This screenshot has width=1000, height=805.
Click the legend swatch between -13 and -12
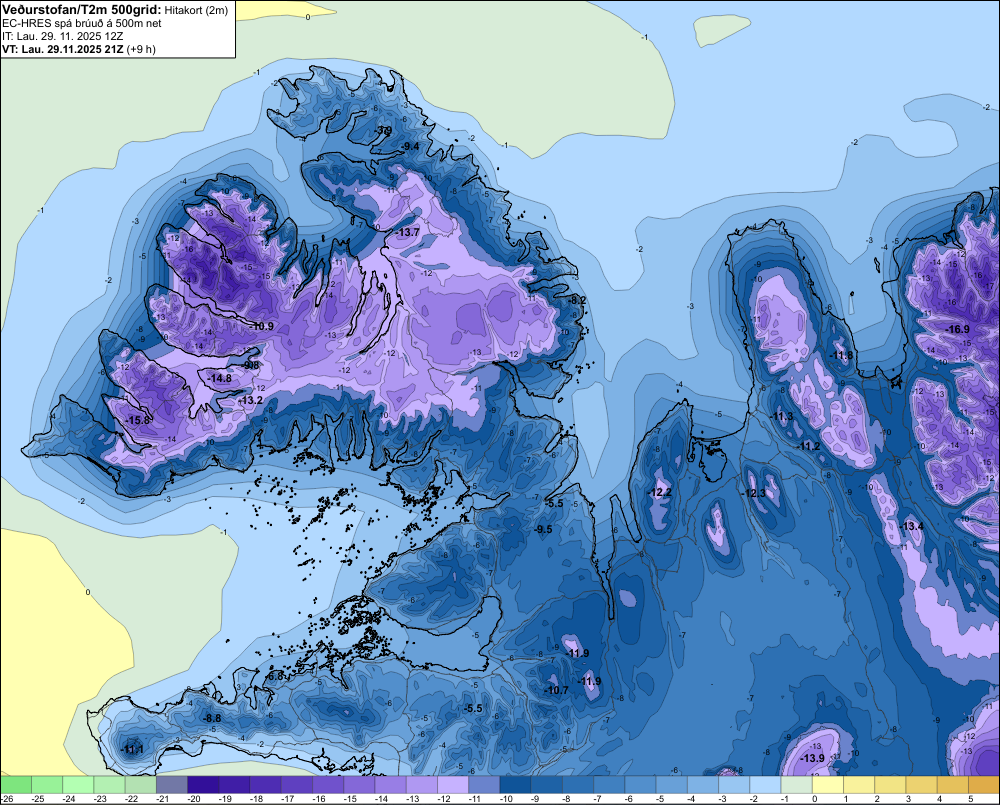[422, 785]
